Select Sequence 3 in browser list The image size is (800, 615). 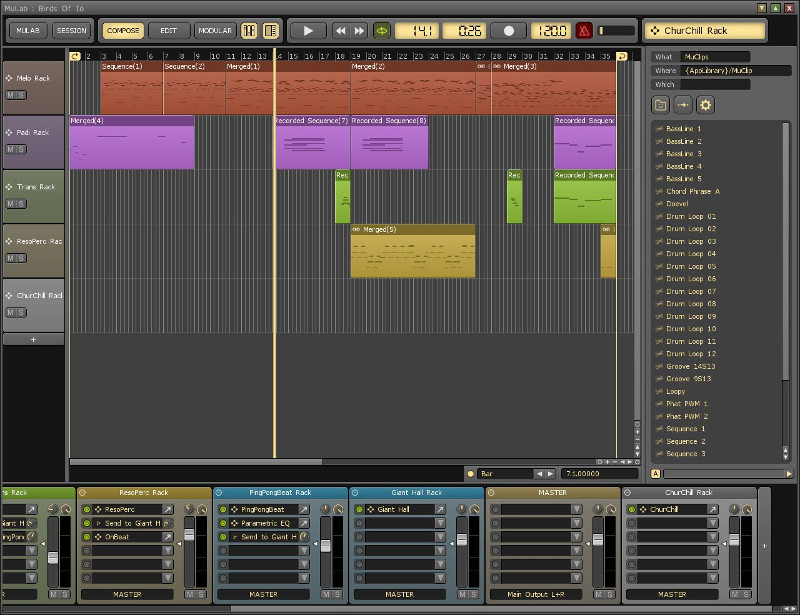click(686, 454)
